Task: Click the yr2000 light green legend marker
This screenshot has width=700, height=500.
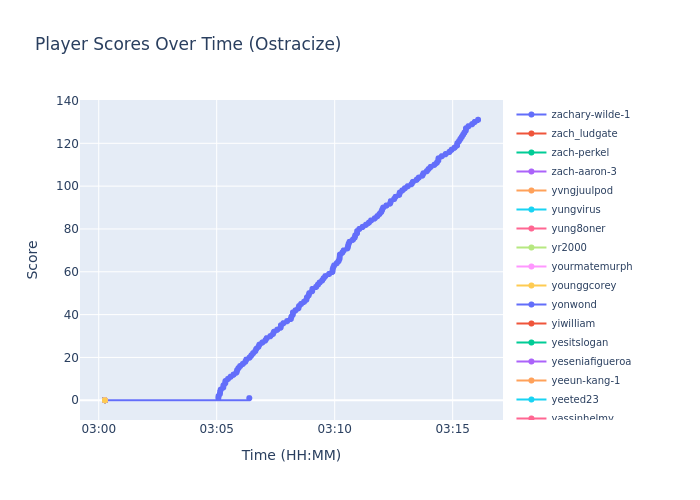Action: click(x=531, y=248)
